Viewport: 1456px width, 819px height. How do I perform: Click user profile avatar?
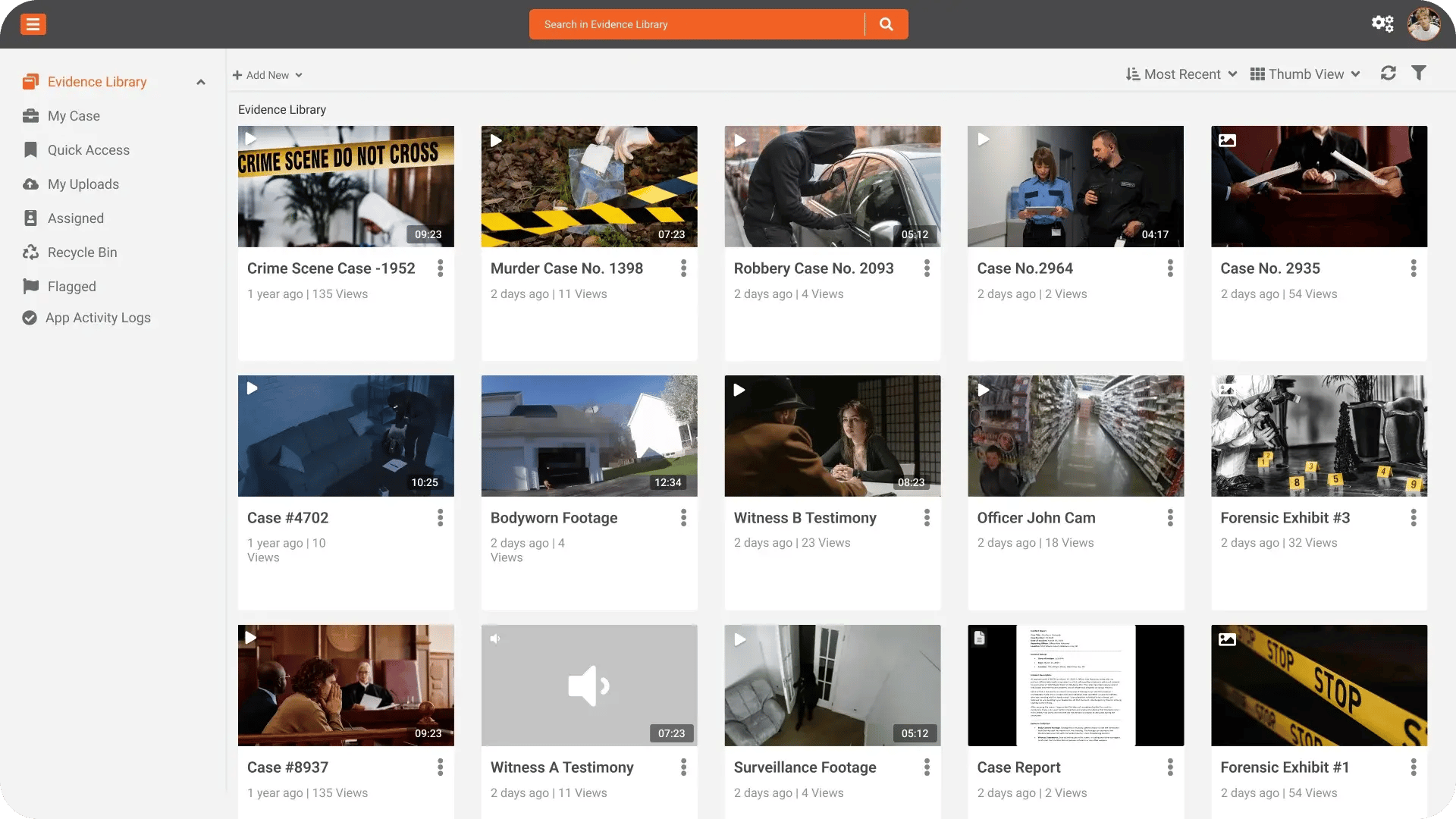(1423, 24)
